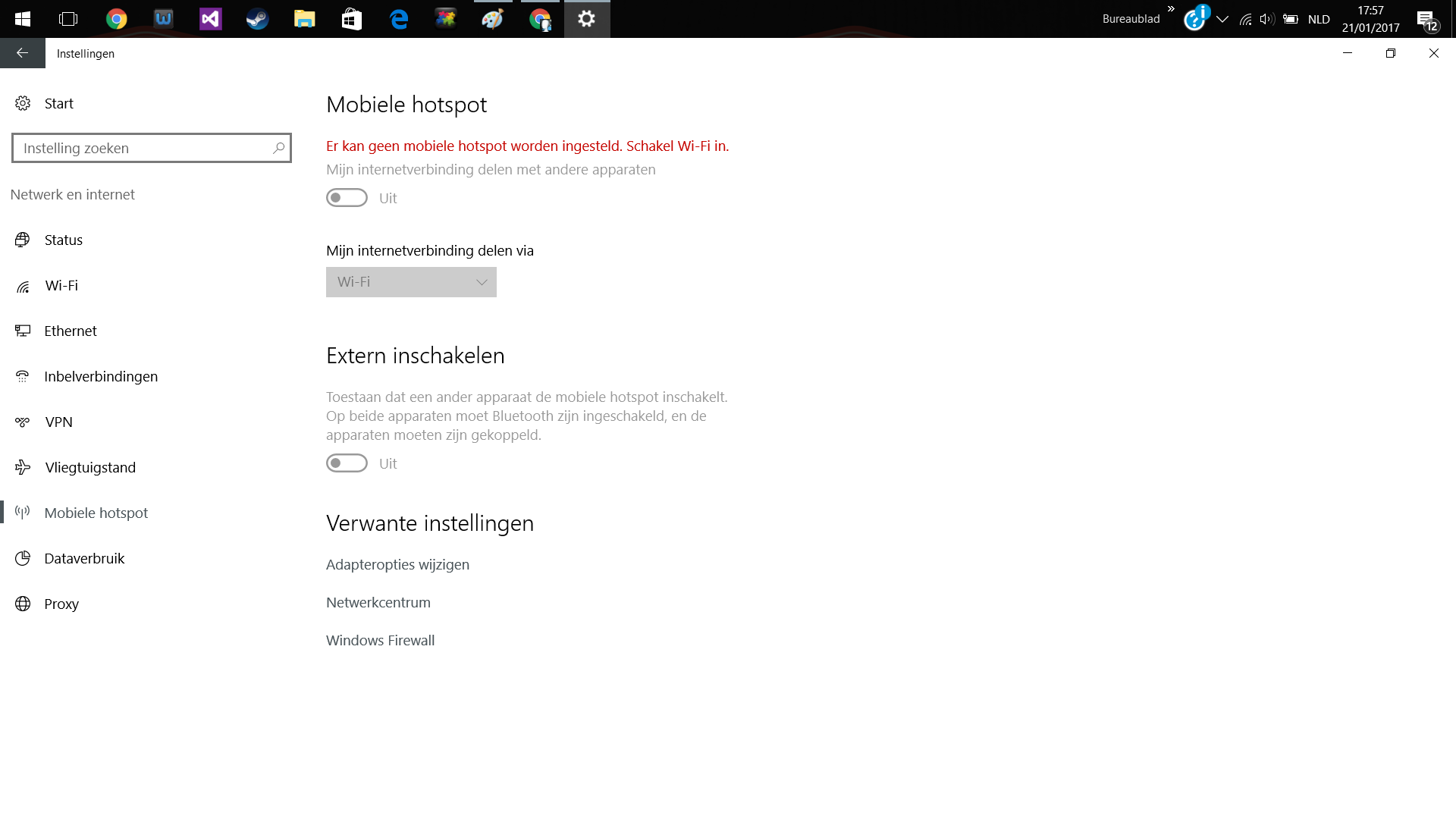Click the Wi-Fi icon in sidebar

point(23,286)
